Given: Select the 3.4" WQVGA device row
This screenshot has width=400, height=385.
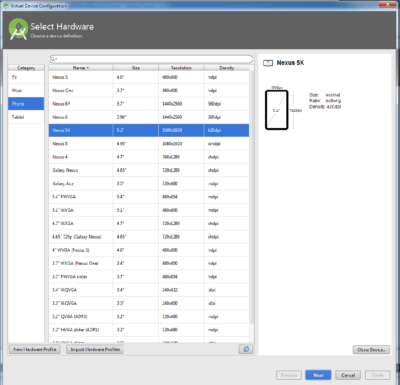Looking at the screenshot, I should click(x=149, y=290).
